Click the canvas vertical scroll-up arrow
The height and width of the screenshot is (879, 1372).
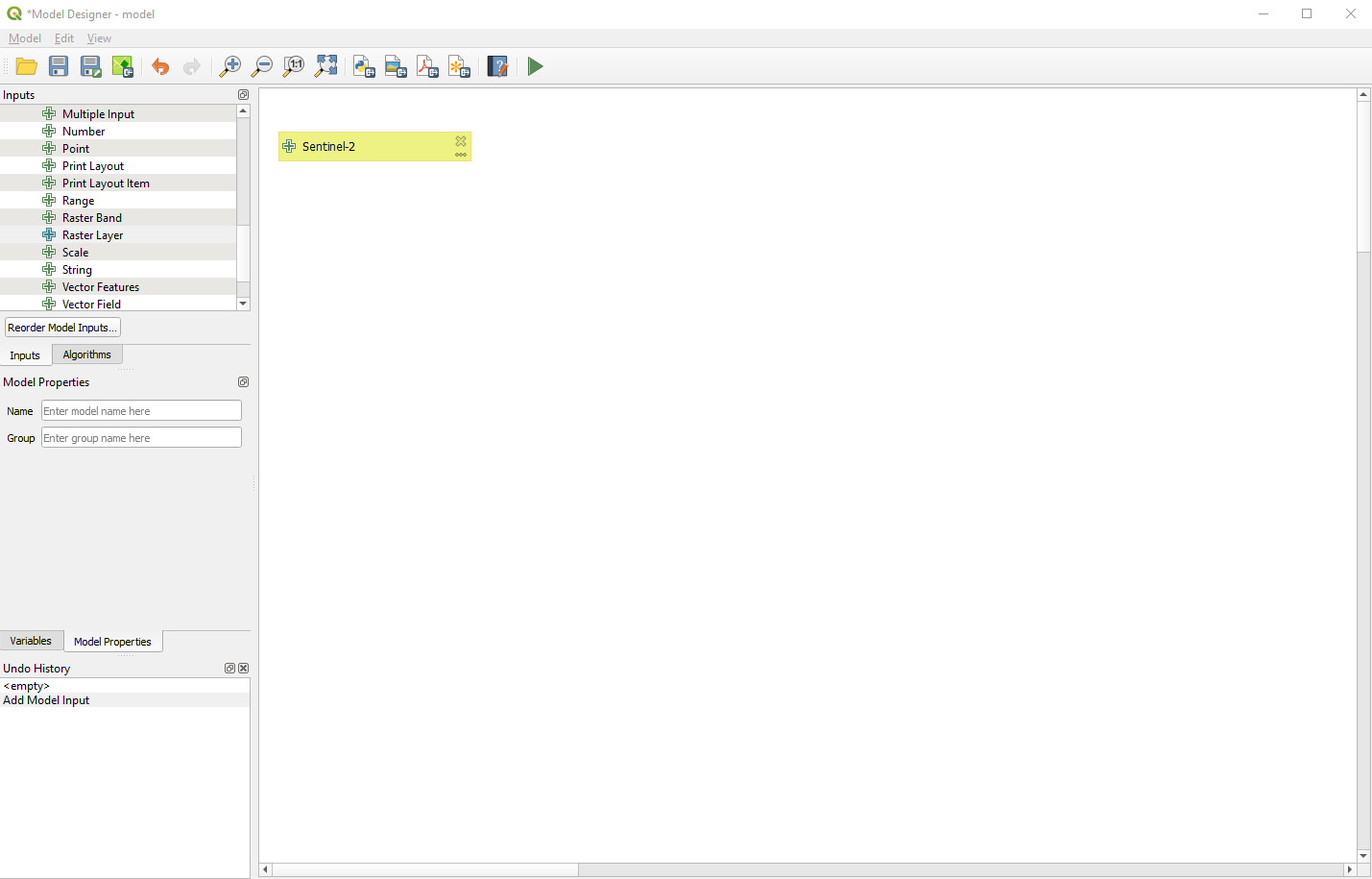pos(1363,94)
